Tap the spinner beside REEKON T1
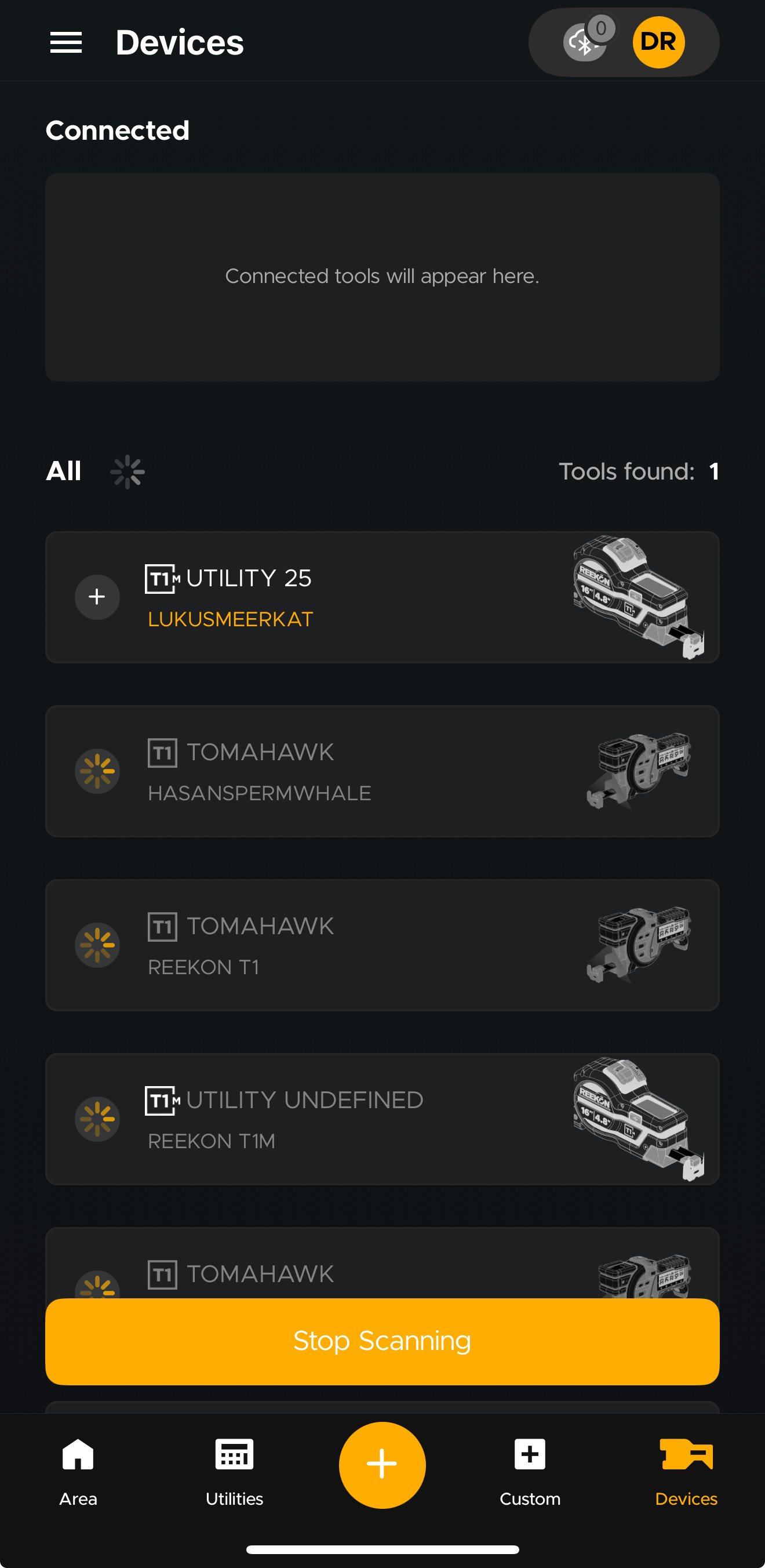 point(97,945)
